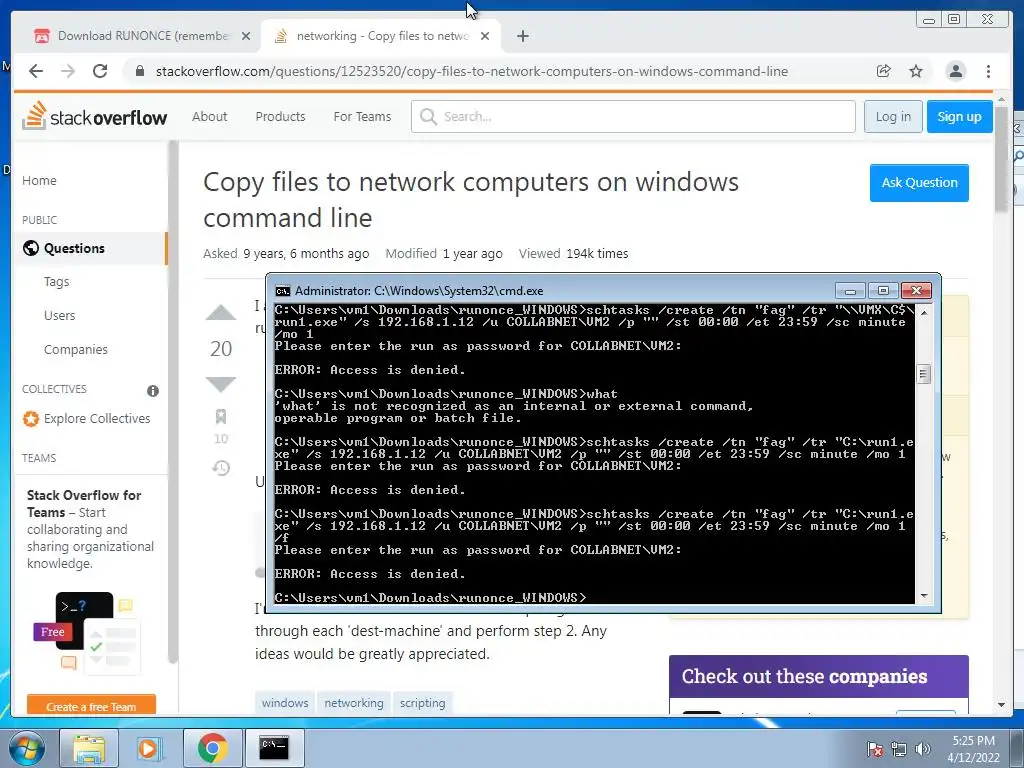Open the About menu link

pos(210,116)
